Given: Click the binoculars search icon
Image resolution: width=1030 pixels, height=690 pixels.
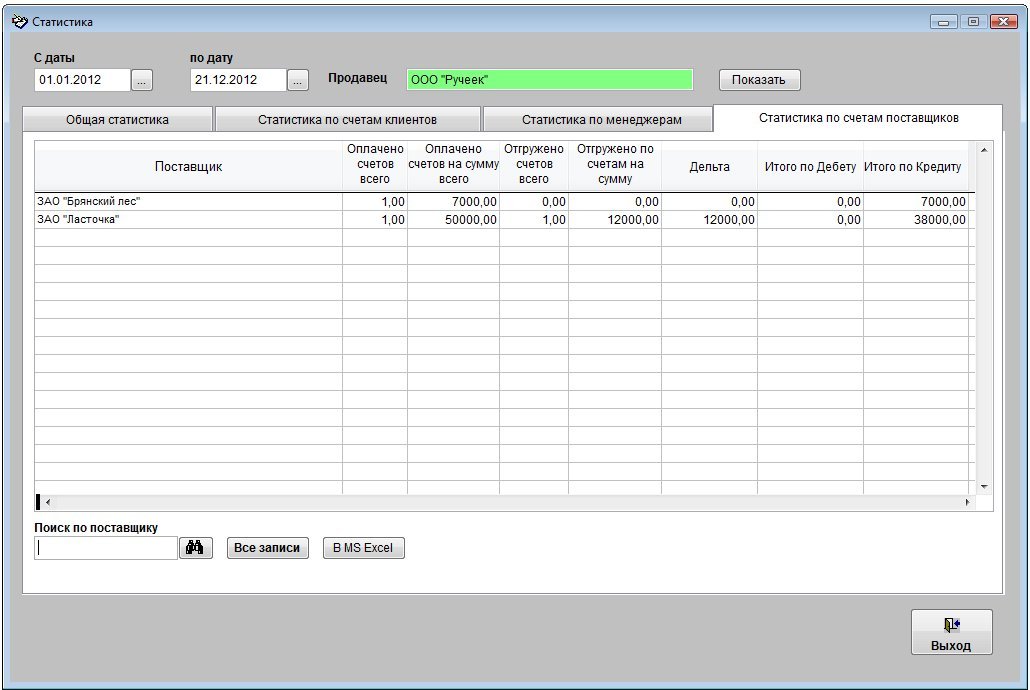Looking at the screenshot, I should point(196,548).
